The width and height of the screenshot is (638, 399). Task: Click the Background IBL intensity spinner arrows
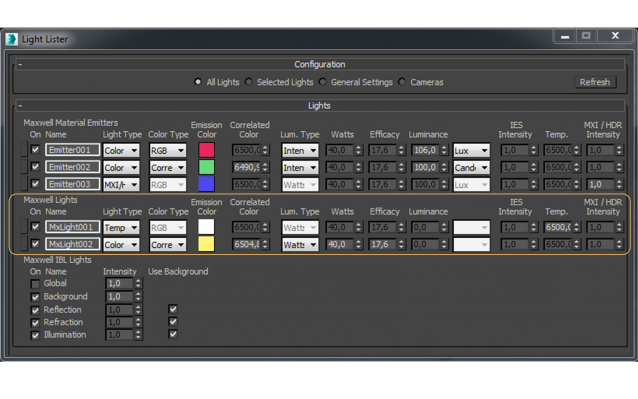[138, 297]
